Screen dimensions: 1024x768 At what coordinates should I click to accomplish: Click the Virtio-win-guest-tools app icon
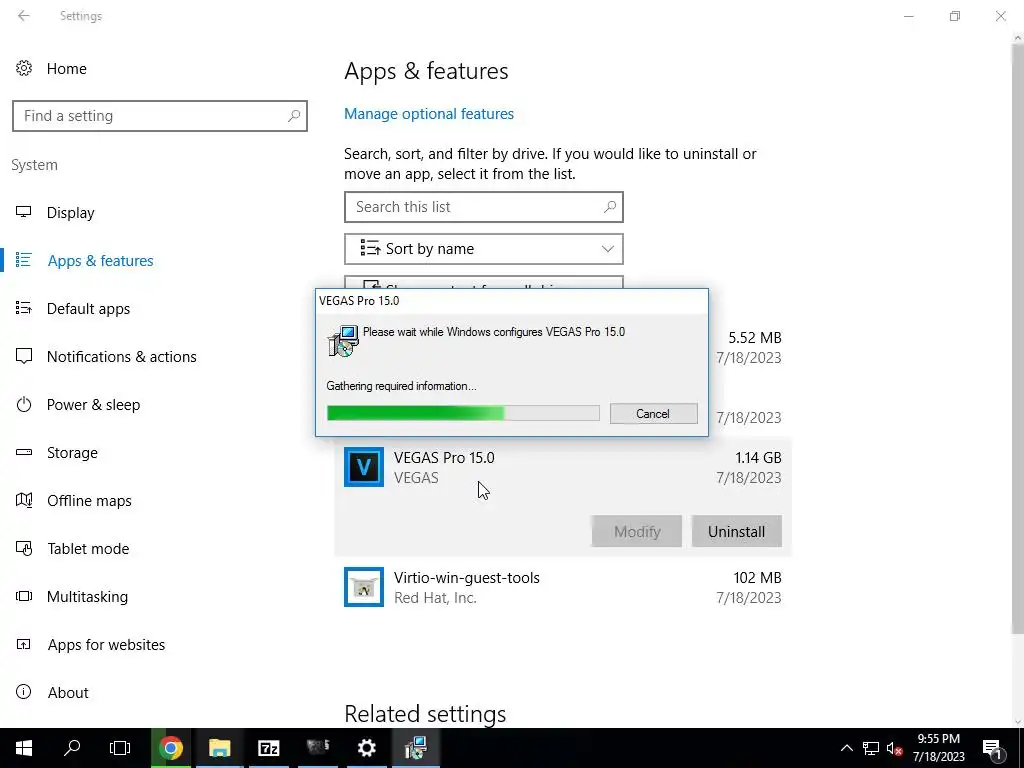point(364,587)
